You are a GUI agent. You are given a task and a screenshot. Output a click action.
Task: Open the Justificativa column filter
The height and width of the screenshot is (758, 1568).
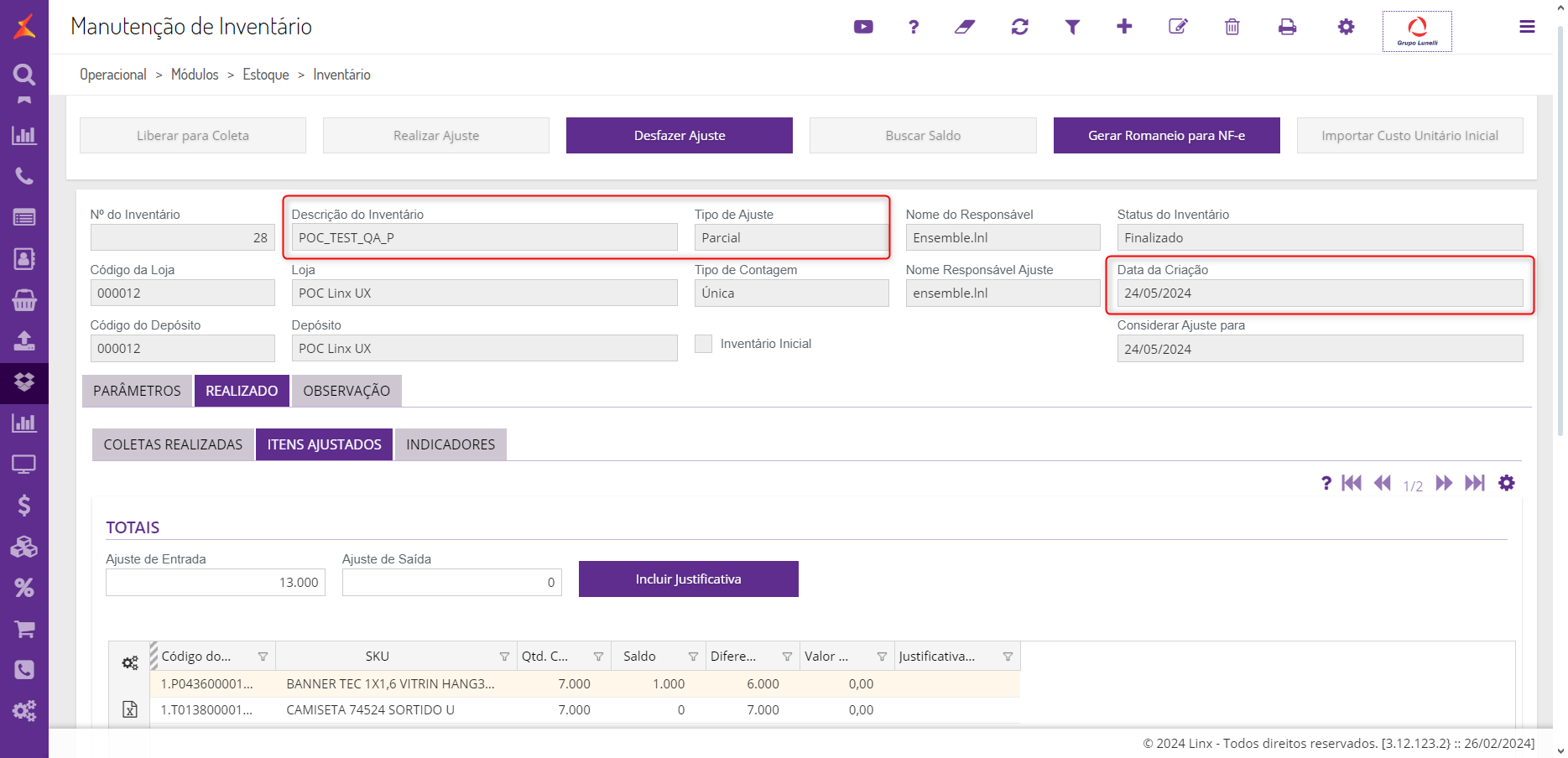click(1008, 657)
